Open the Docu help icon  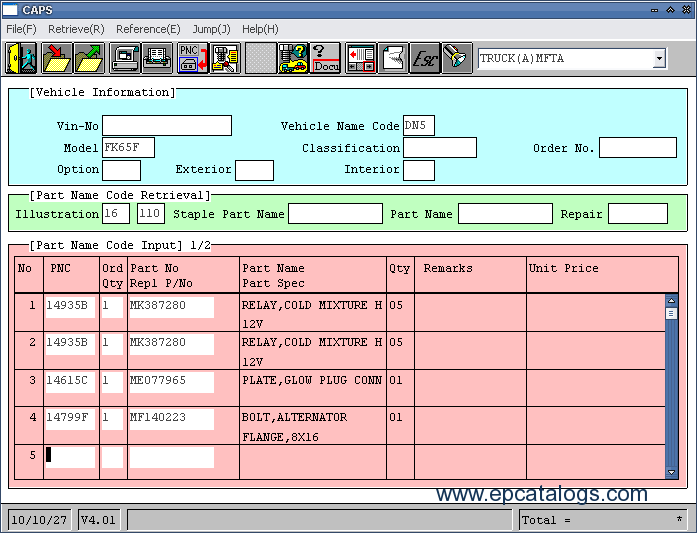coord(326,58)
